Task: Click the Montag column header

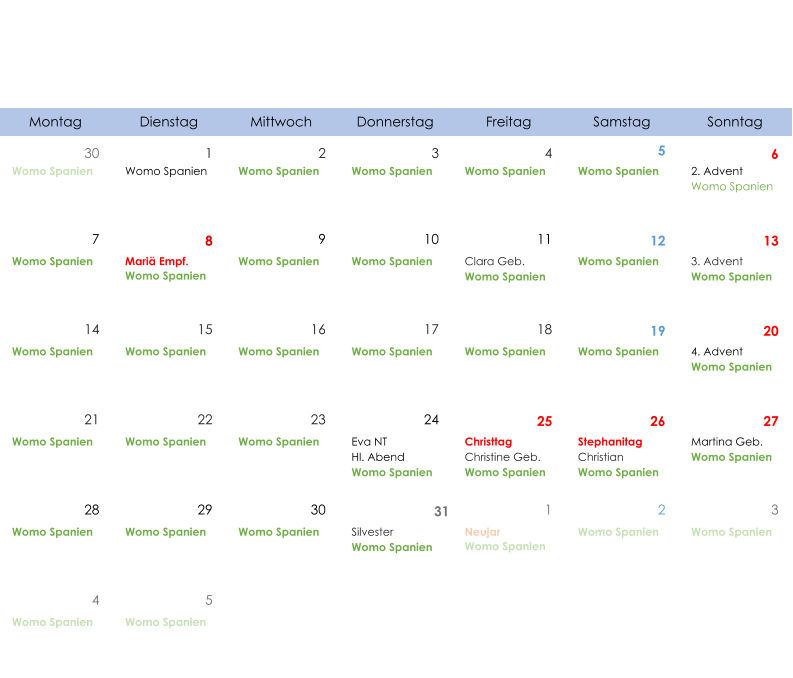Action: pos(55,122)
